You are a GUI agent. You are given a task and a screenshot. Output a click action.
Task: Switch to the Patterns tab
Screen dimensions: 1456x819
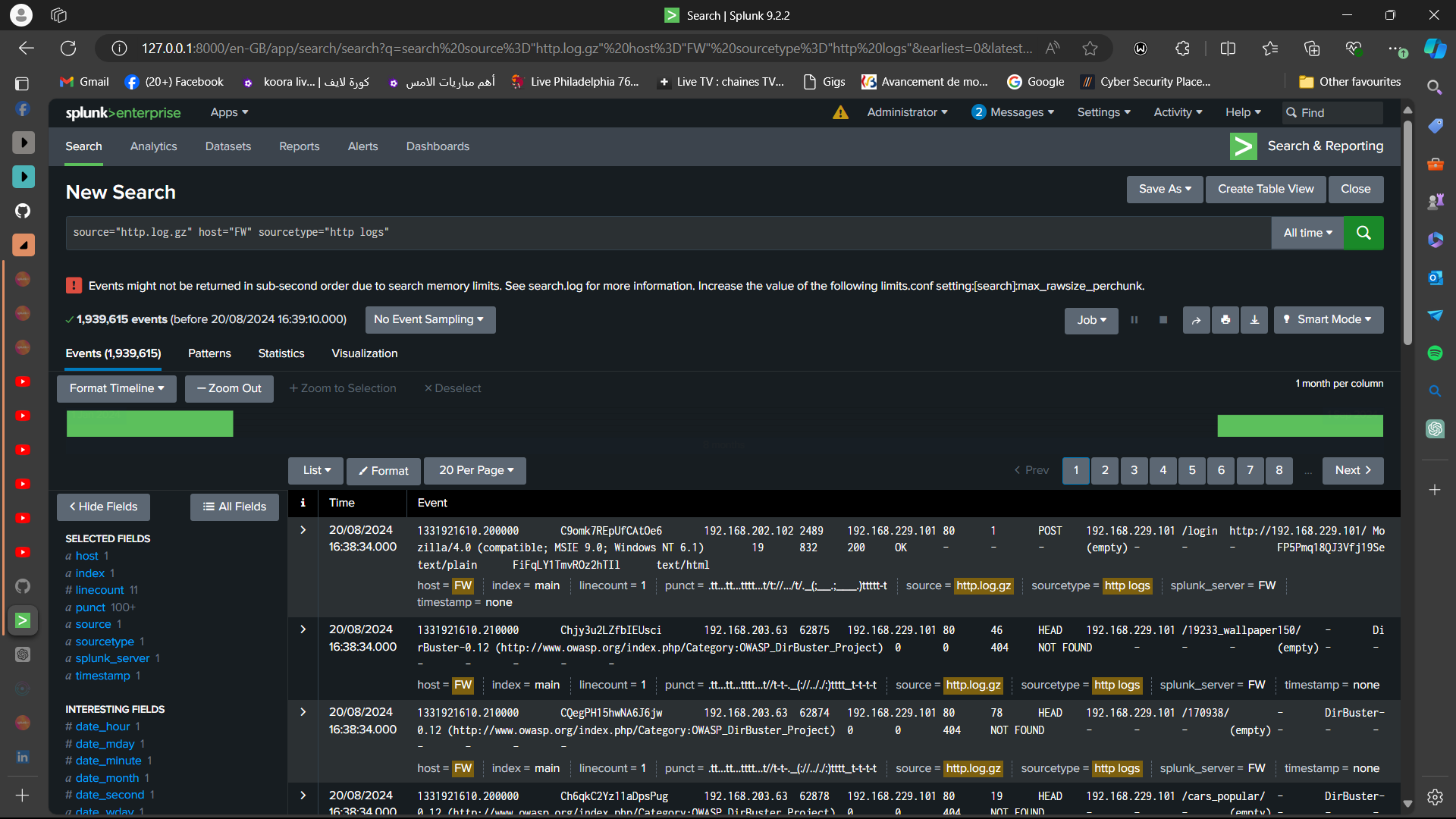209,353
